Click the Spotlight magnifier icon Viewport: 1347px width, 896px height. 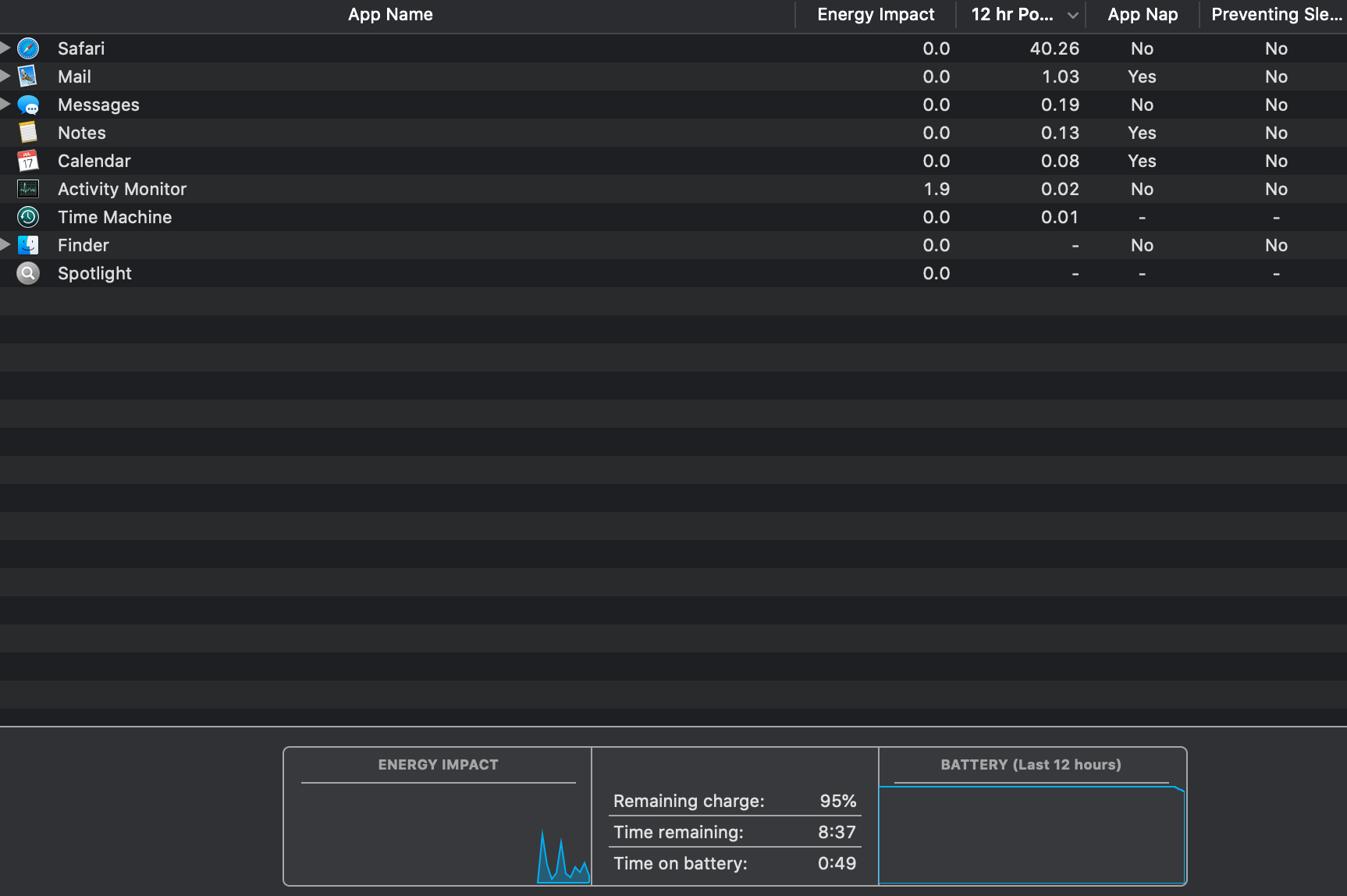pyautogui.click(x=28, y=273)
